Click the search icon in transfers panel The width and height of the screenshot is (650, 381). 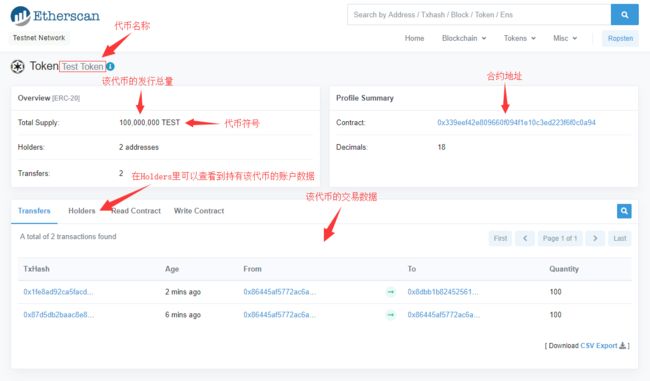coord(624,211)
